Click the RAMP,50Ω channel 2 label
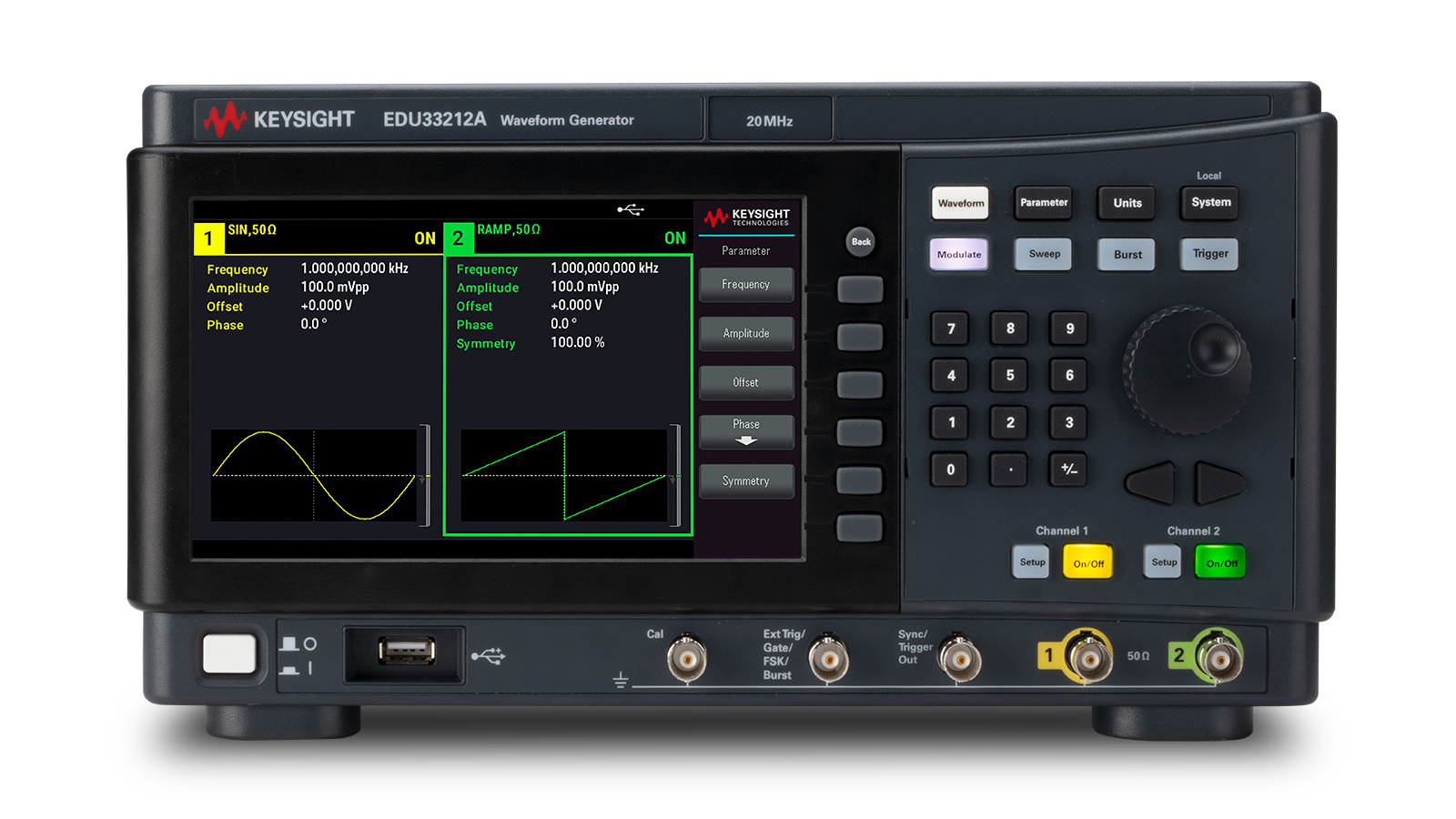The image size is (1456, 819). tap(509, 229)
